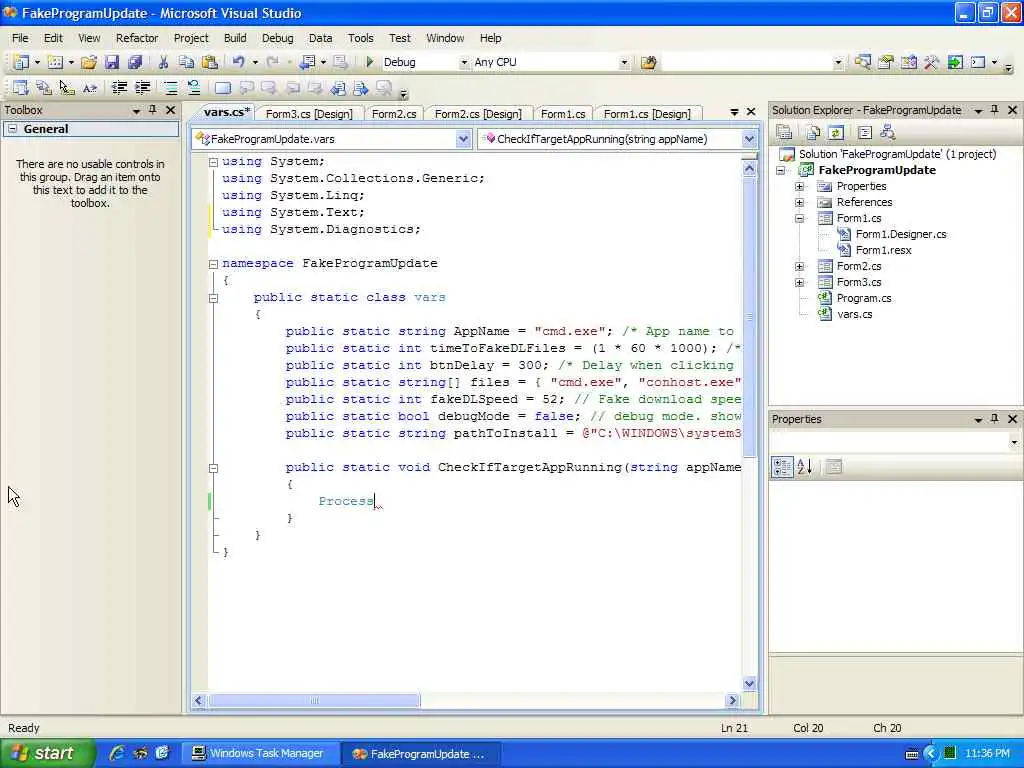Click the Open File folder icon
This screenshot has height=768, width=1024.
(x=89, y=62)
